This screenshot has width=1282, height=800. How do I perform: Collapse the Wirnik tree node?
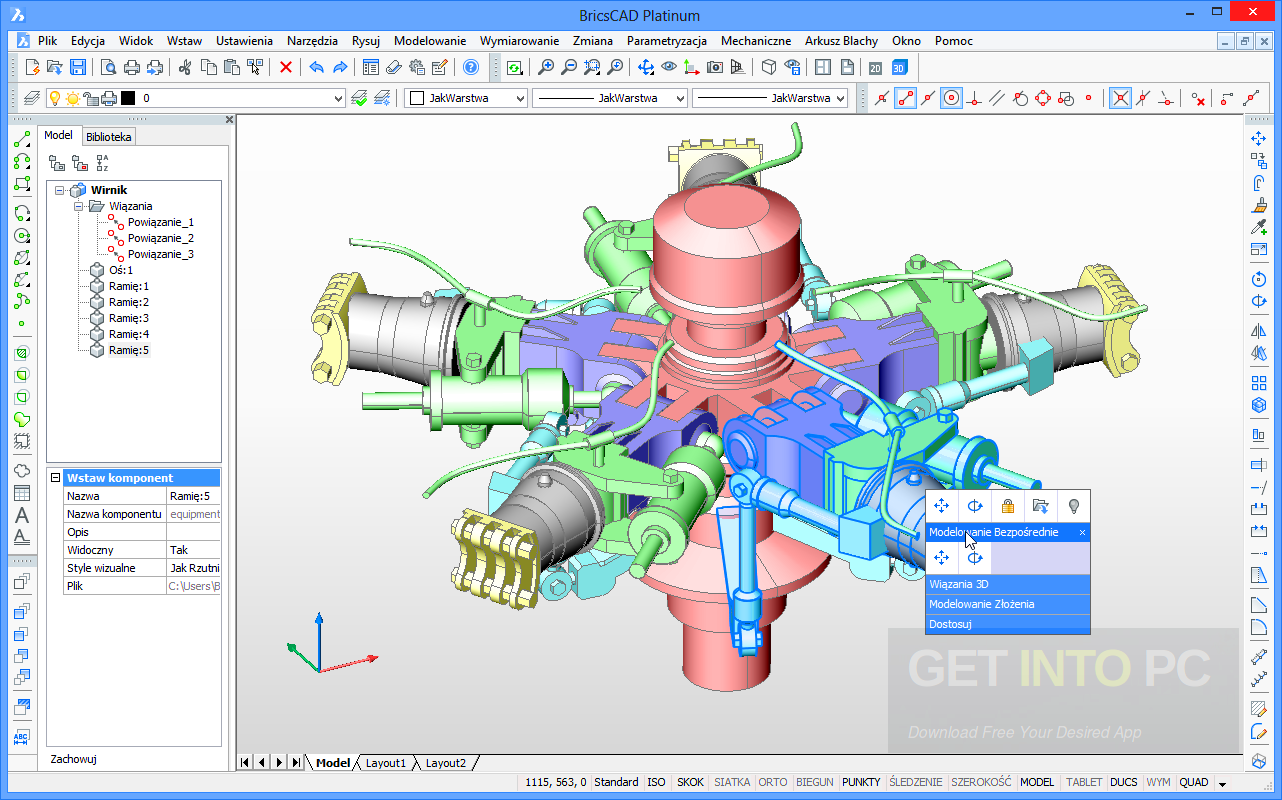click(x=60, y=190)
